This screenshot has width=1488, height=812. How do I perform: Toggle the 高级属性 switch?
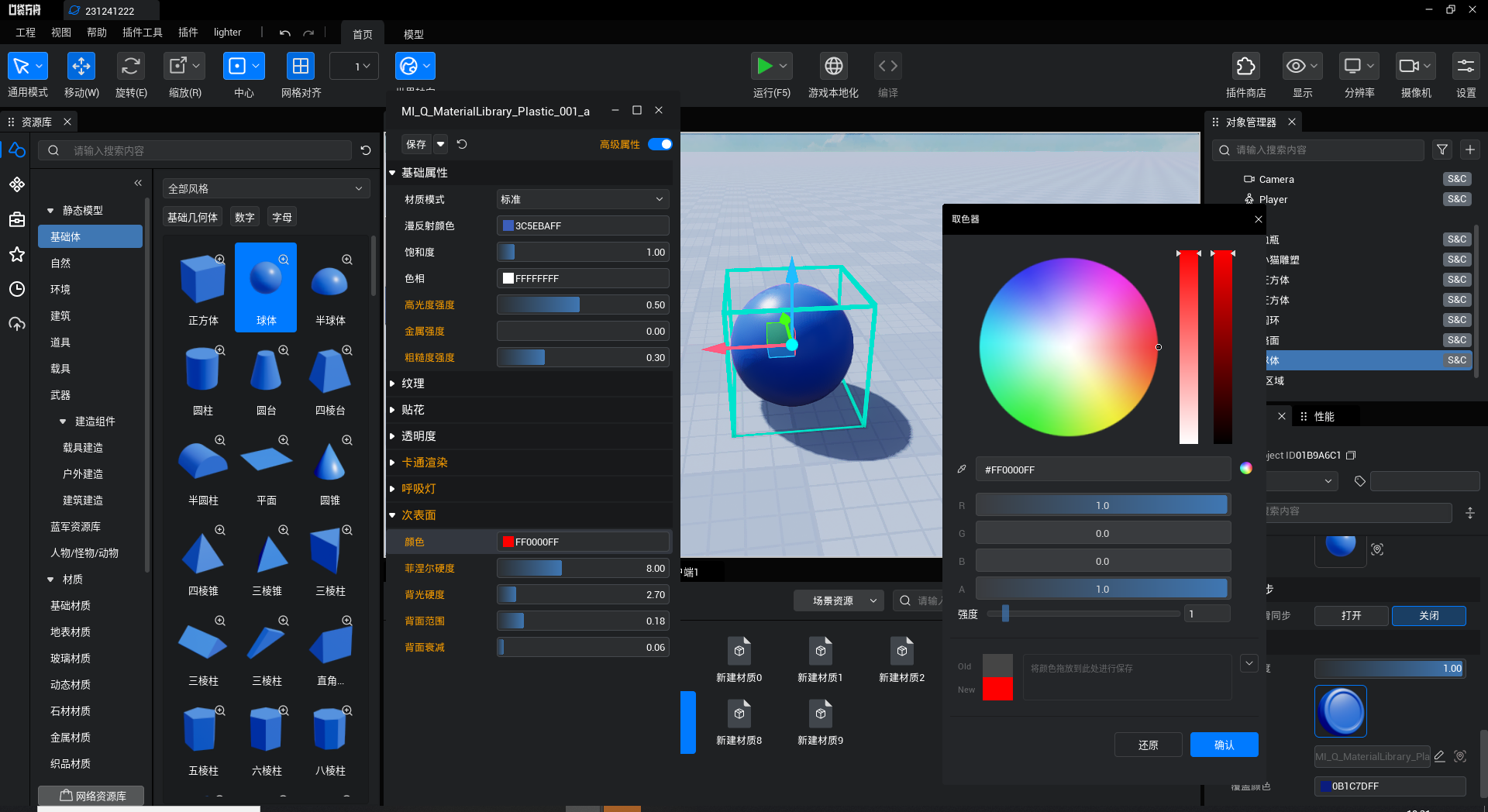tap(660, 144)
